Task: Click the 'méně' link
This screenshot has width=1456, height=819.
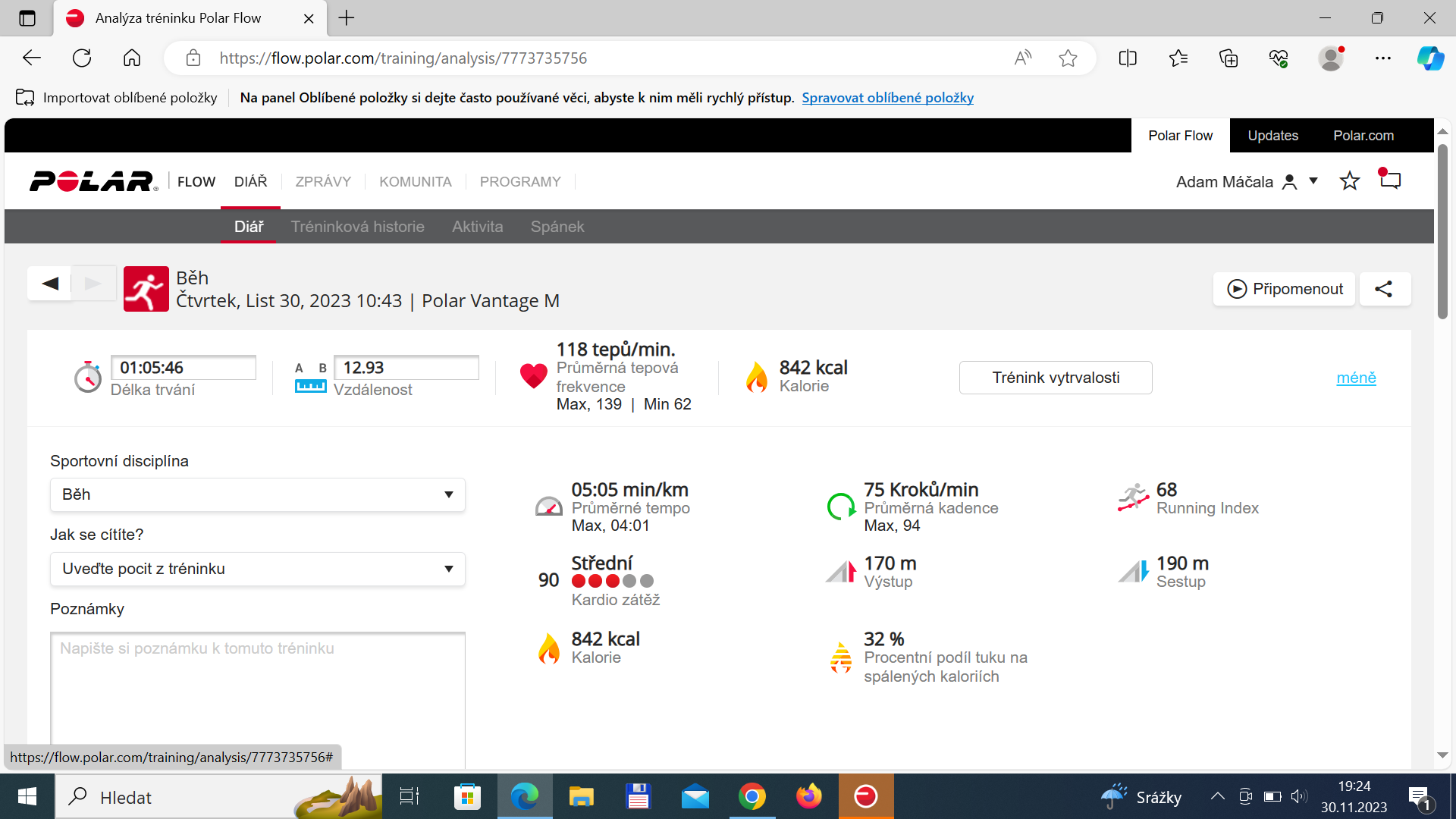Action: point(1356,378)
